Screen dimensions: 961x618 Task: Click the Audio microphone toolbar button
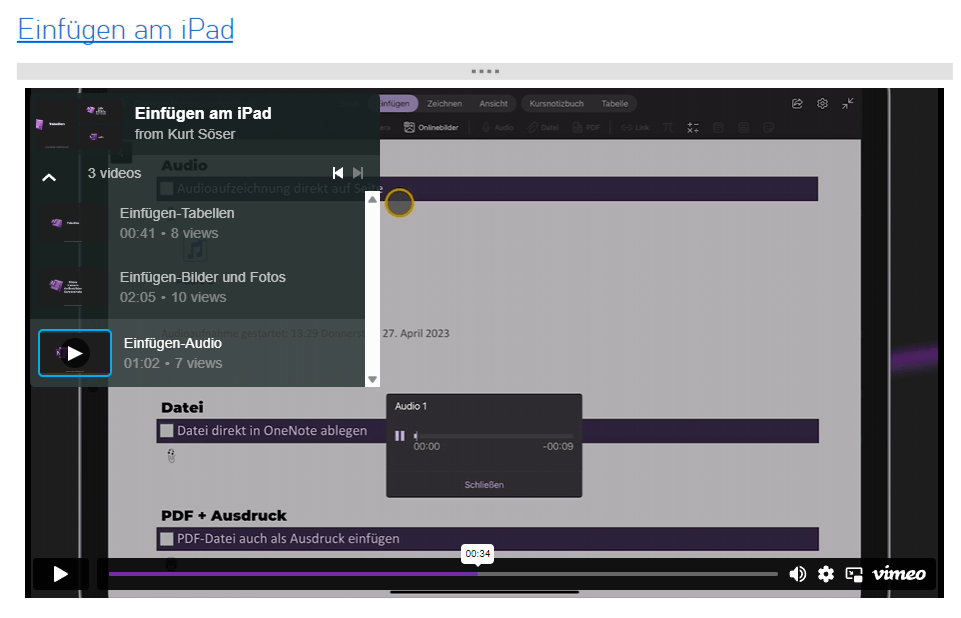498,128
